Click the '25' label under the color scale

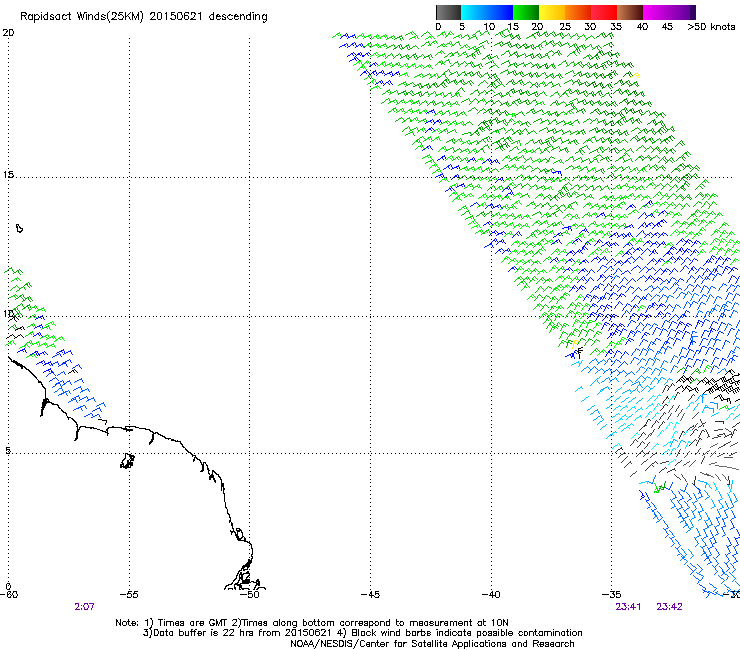click(565, 26)
